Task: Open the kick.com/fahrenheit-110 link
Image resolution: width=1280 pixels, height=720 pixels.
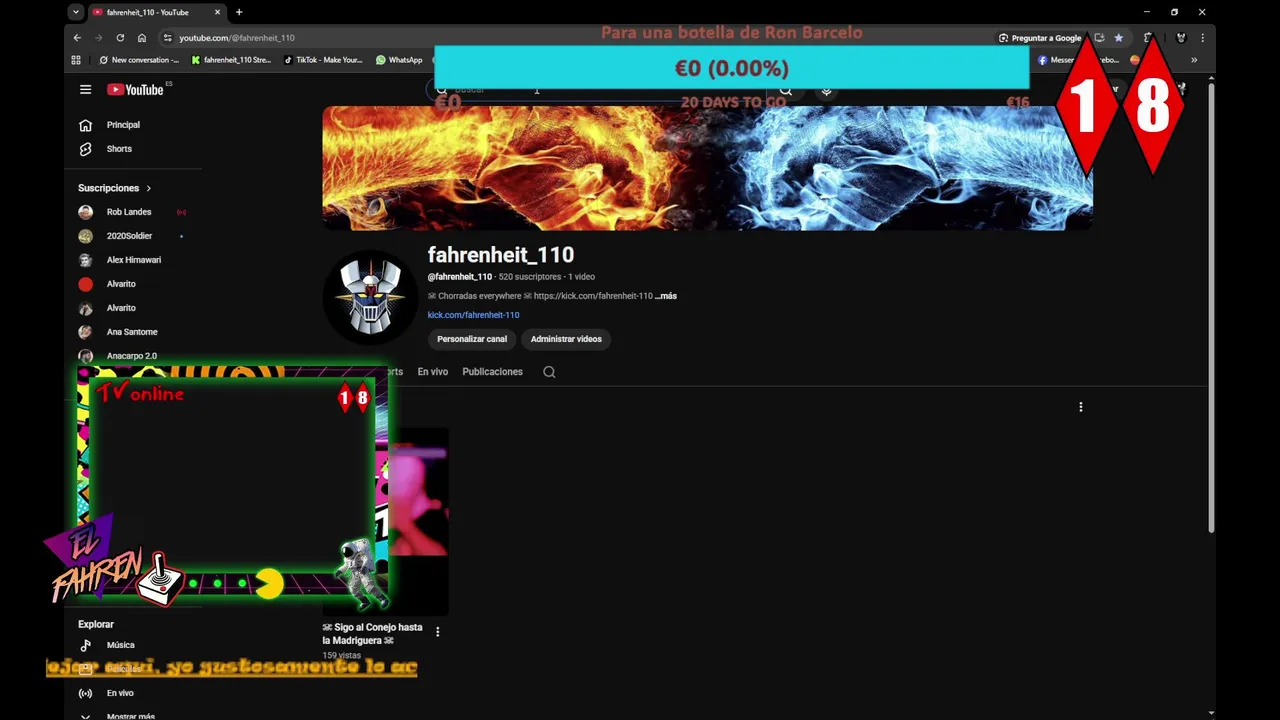Action: [473, 315]
